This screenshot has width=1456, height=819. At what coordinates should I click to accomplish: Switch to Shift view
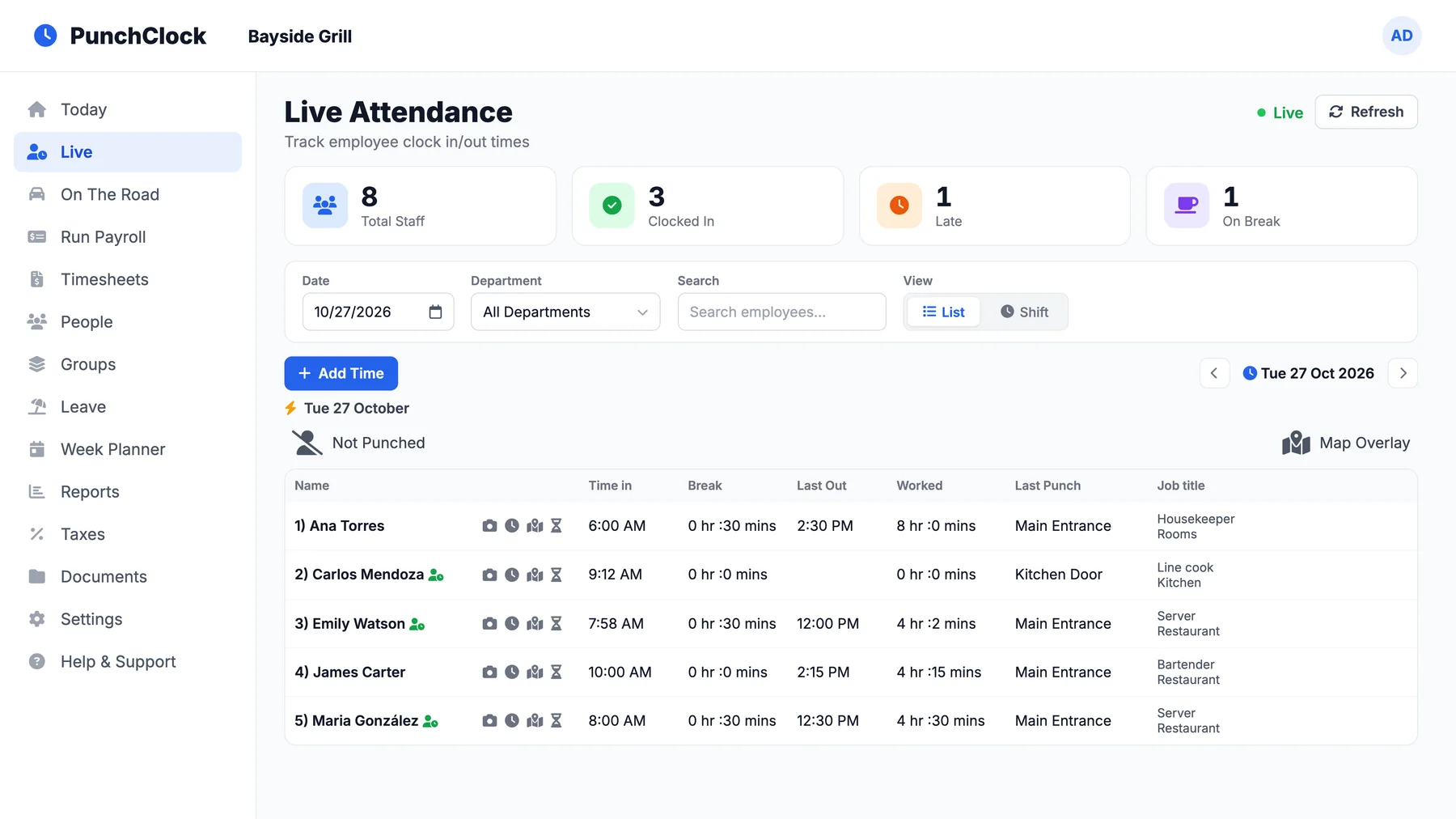[1024, 312]
